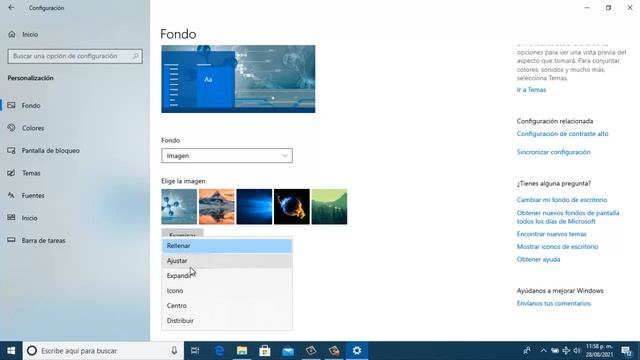This screenshot has height=360, width=640.
Task: Show hidden tray icons chevron
Action: (x=543, y=351)
